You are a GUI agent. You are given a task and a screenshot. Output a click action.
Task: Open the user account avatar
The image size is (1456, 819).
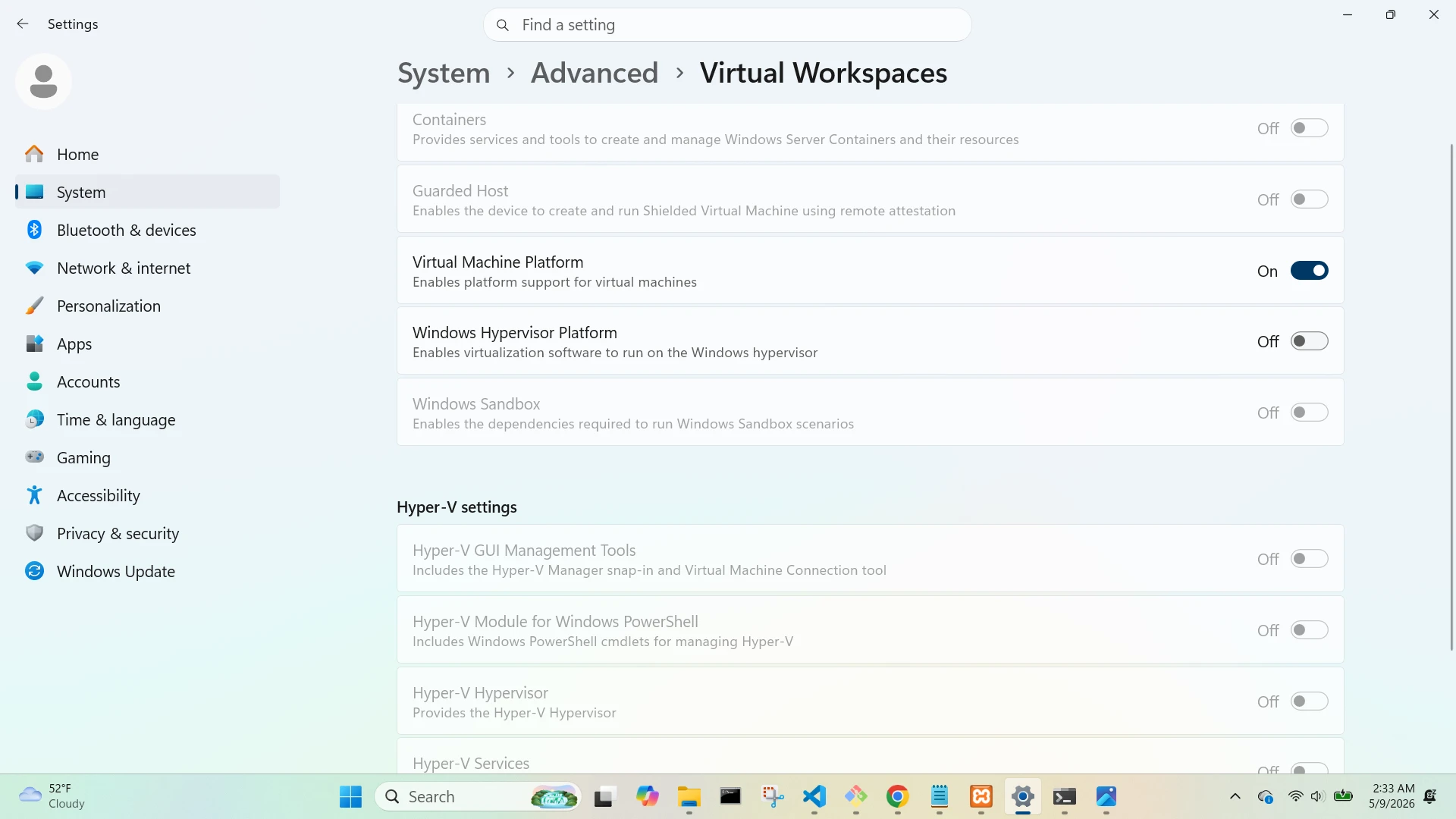click(43, 81)
